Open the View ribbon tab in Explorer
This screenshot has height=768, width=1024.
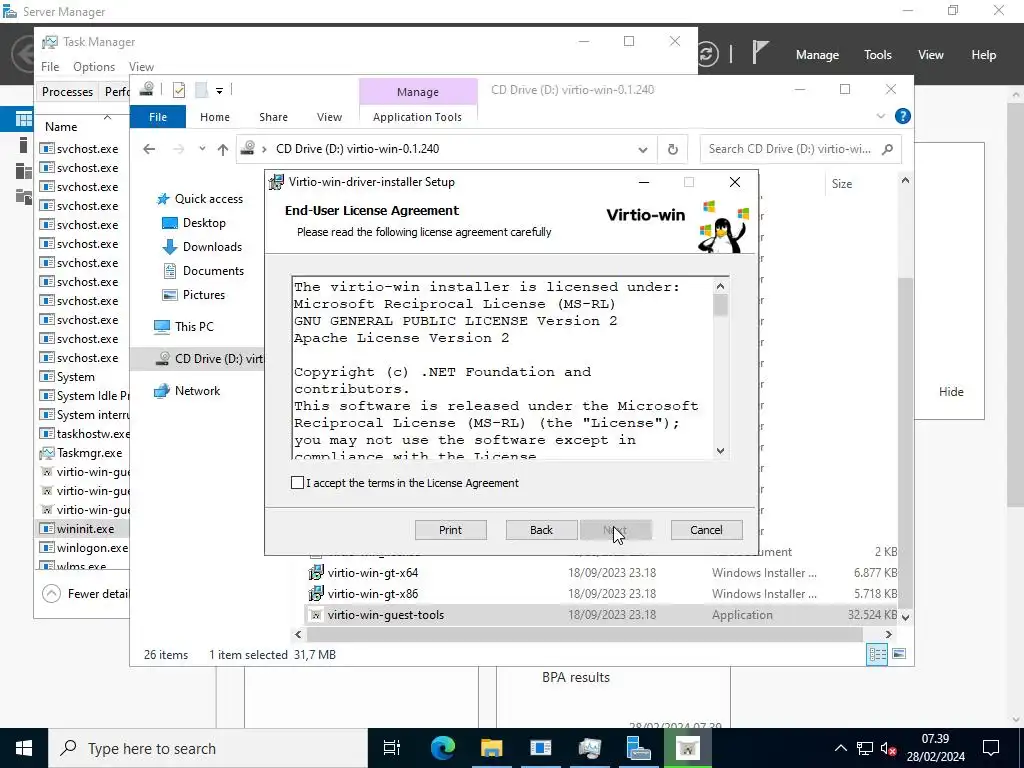(x=329, y=117)
